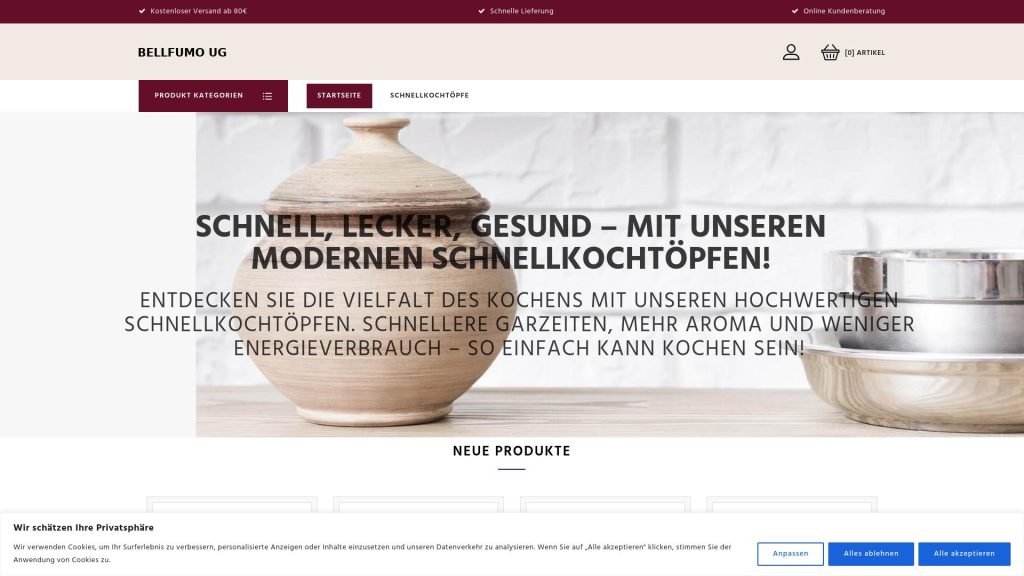This screenshot has width=1024, height=576.
Task: Select the second new product card
Action: click(419, 506)
